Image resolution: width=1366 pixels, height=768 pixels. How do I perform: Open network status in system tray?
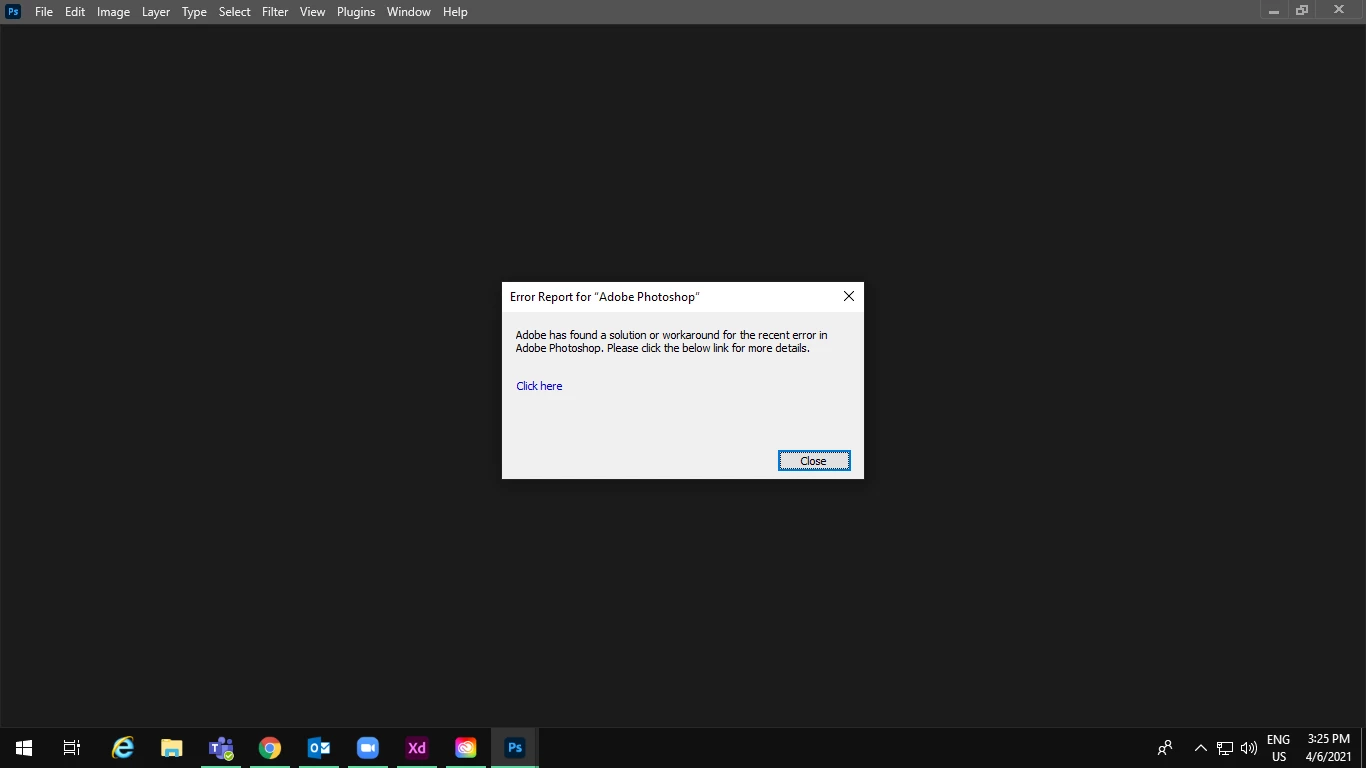1225,748
